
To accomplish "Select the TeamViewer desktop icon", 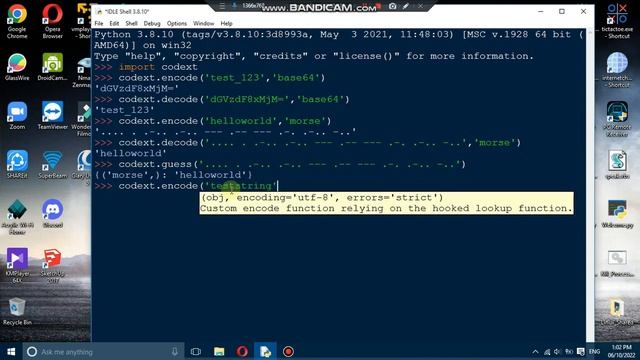I will (x=53, y=116).
